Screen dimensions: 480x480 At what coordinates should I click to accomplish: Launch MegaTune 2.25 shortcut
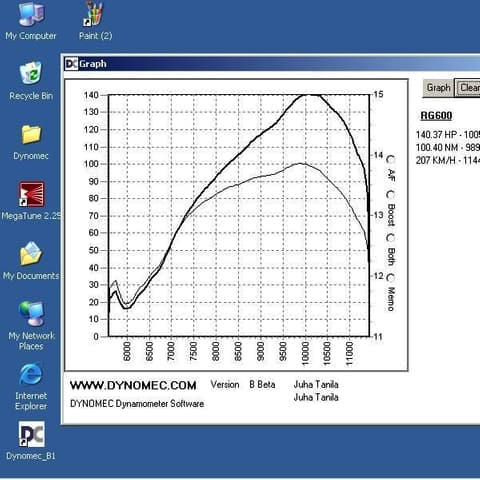click(31, 201)
